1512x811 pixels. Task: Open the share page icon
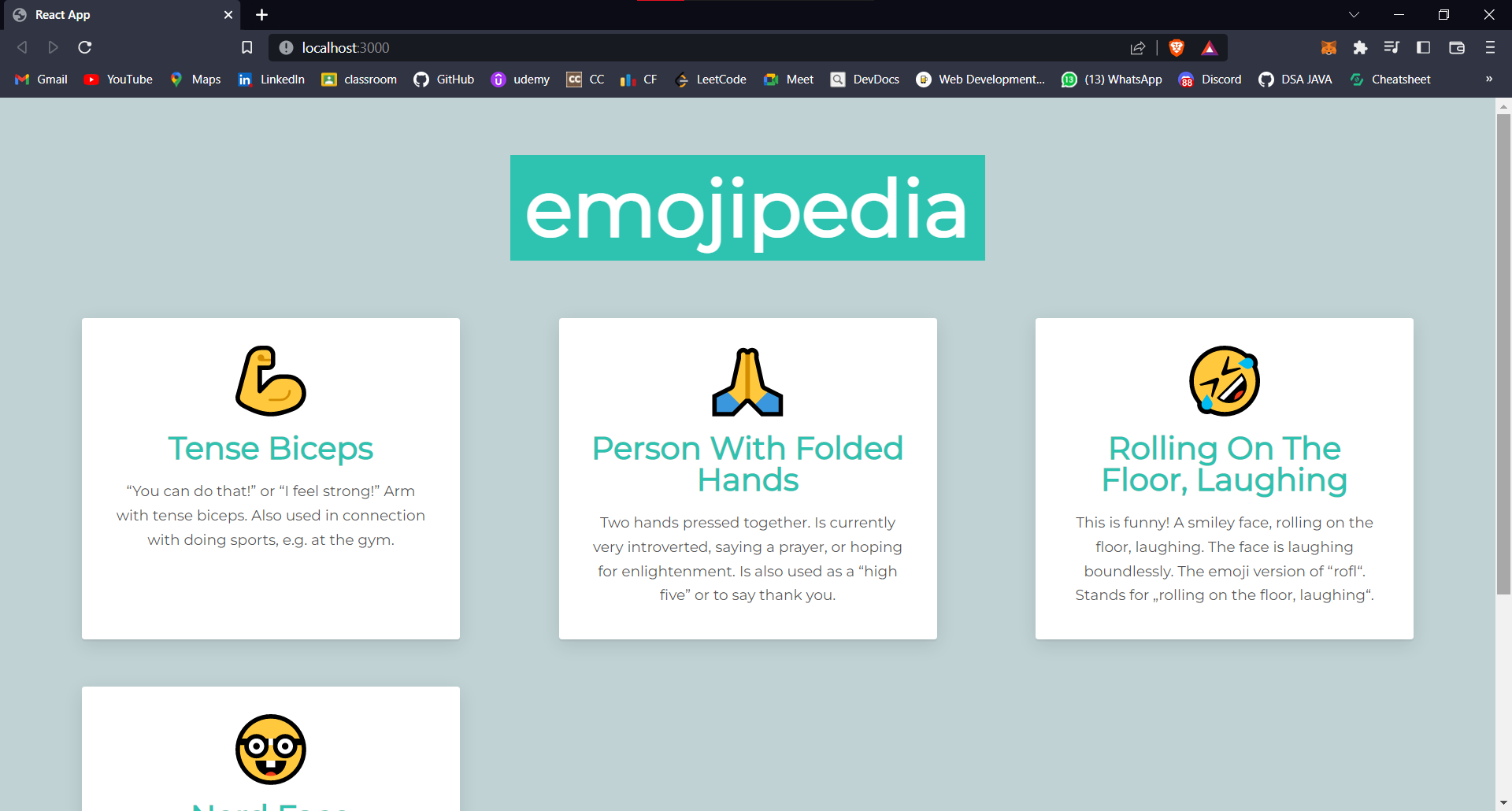pos(1137,48)
